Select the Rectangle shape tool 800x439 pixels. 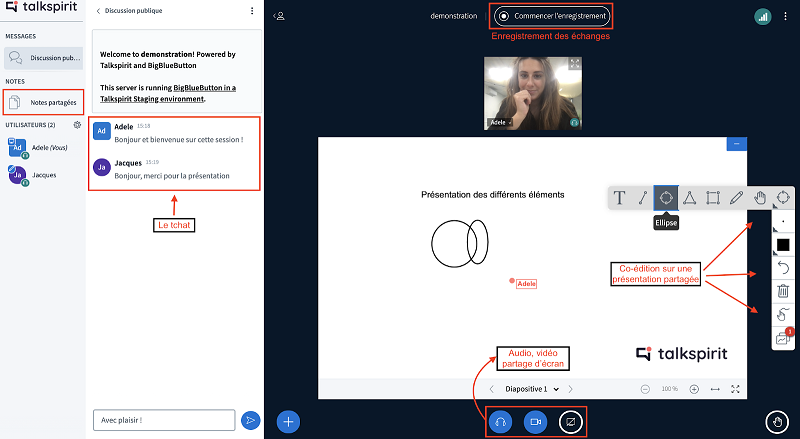coord(713,198)
